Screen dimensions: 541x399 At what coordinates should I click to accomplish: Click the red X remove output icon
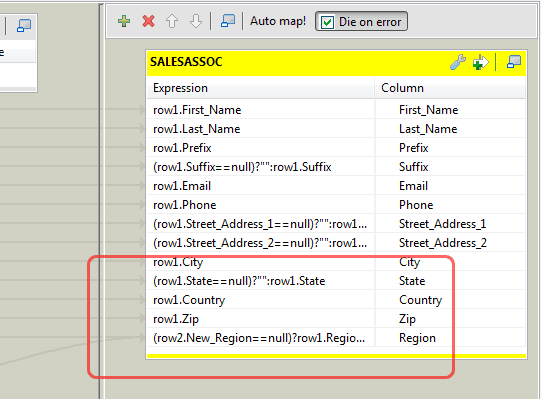pyautogui.click(x=148, y=21)
